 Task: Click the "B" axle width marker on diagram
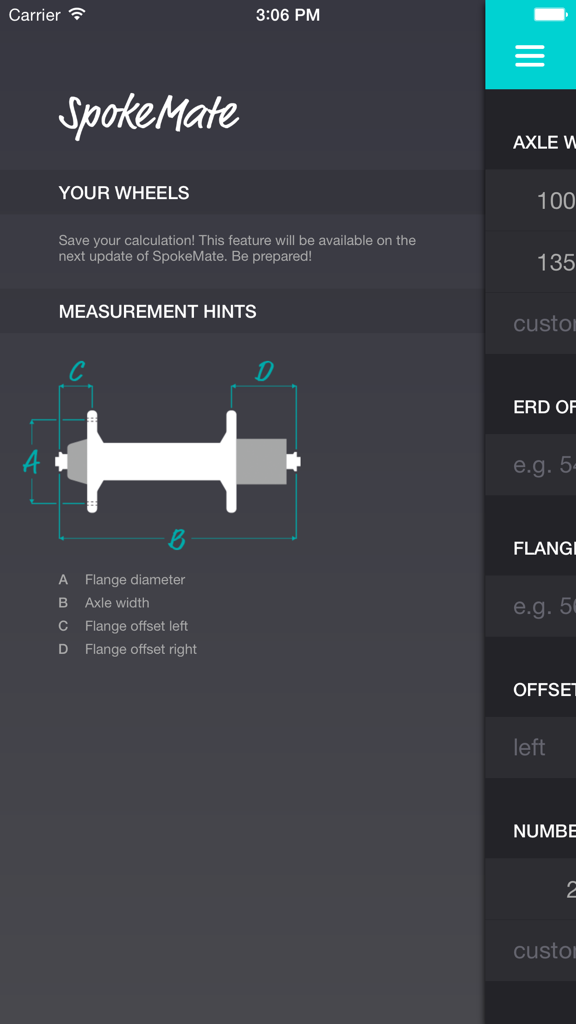pyautogui.click(x=176, y=538)
